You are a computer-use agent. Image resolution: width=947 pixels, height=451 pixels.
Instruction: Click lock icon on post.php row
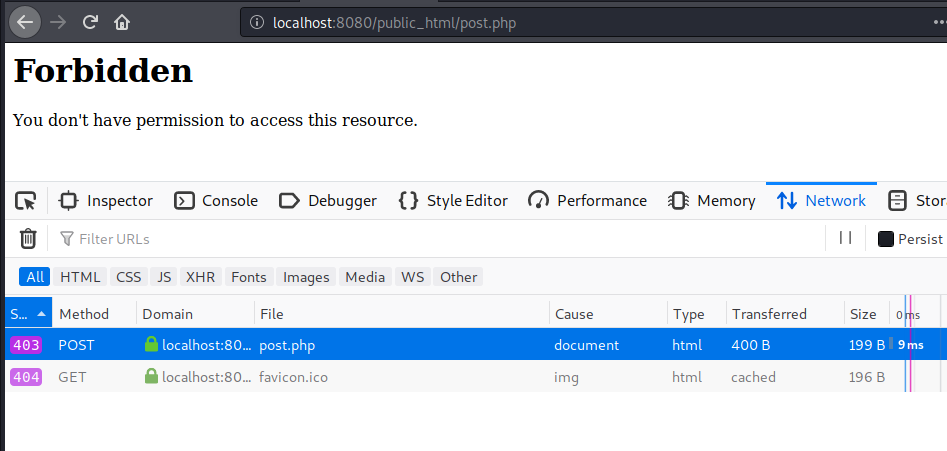pyautogui.click(x=151, y=345)
